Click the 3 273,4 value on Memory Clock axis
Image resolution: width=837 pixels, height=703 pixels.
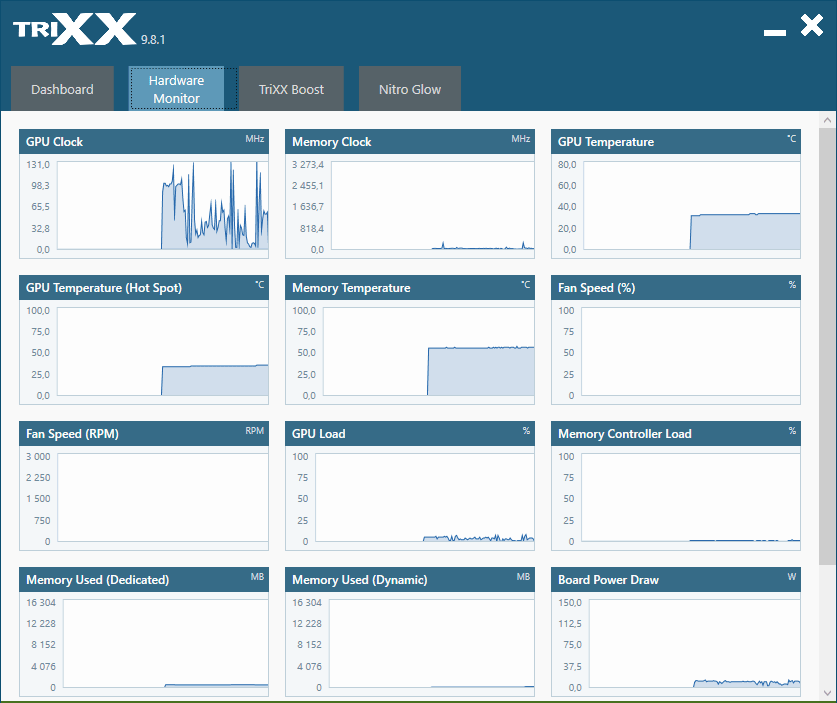pyautogui.click(x=307, y=165)
